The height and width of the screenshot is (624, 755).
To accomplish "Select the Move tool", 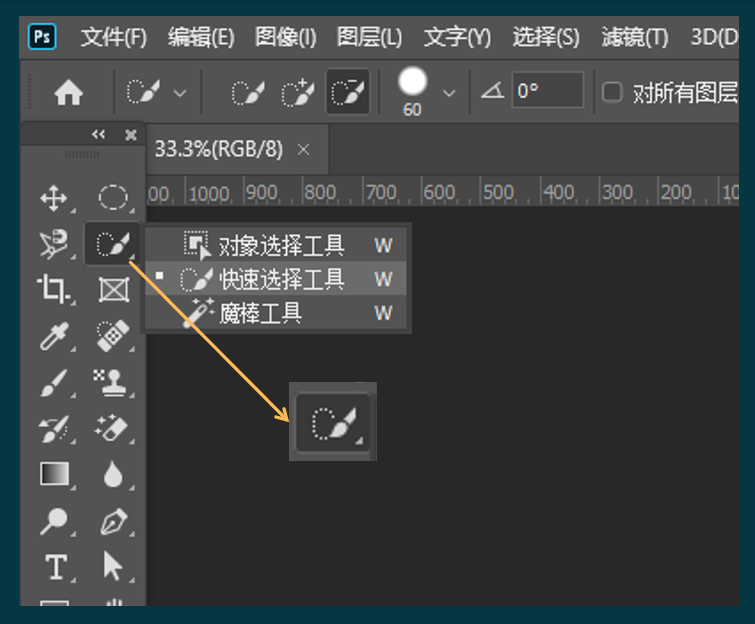I will (53, 198).
